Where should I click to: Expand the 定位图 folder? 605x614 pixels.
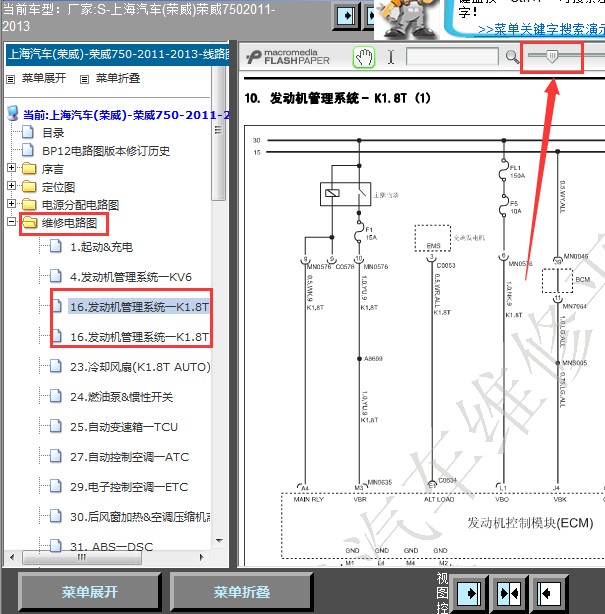(x=11, y=186)
